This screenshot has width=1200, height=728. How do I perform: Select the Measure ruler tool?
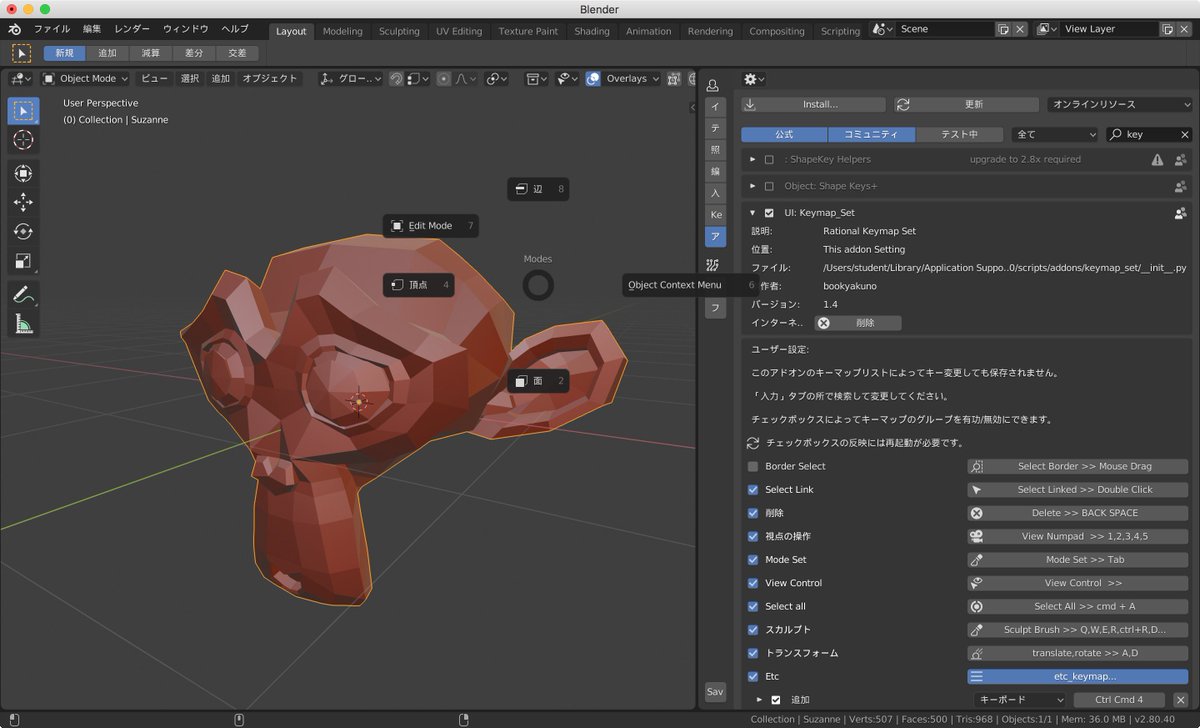(23, 323)
